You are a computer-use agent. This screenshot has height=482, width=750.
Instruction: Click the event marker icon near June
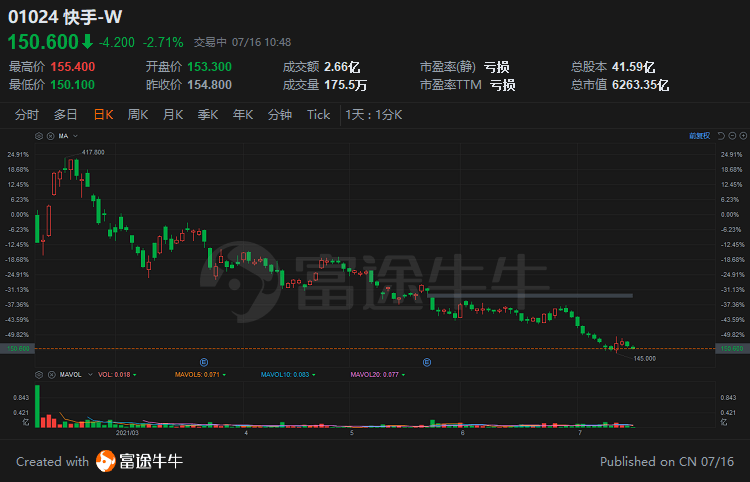coord(427,362)
